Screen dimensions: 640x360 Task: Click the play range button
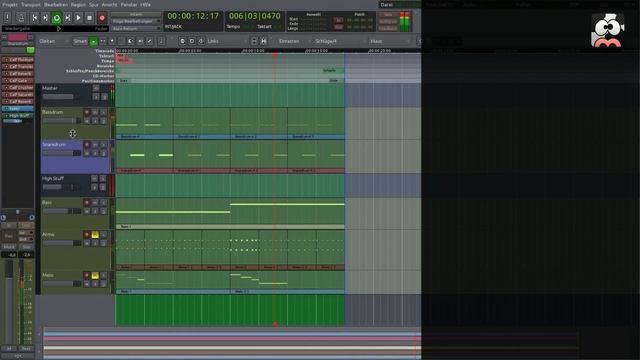tap(67, 18)
